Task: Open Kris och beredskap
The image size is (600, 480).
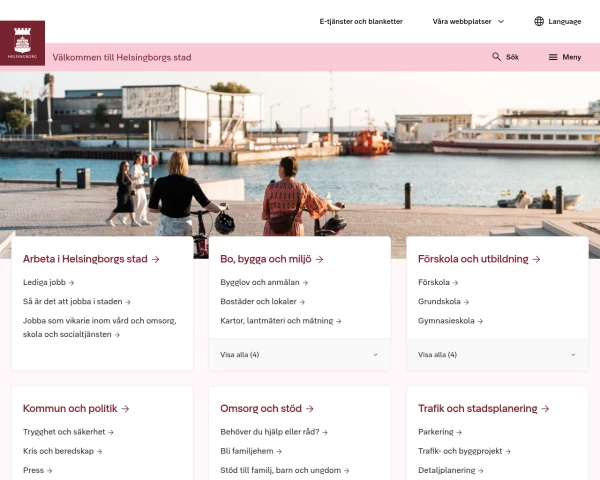Action: (62, 451)
